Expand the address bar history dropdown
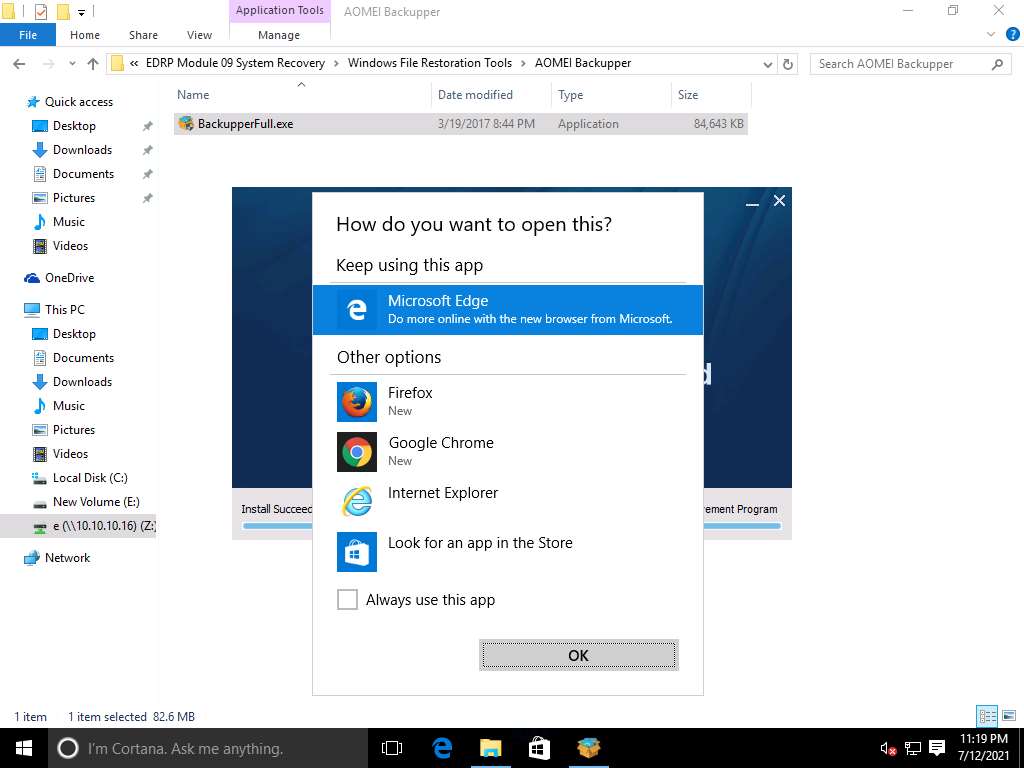Image resolution: width=1024 pixels, height=768 pixels. [x=767, y=64]
